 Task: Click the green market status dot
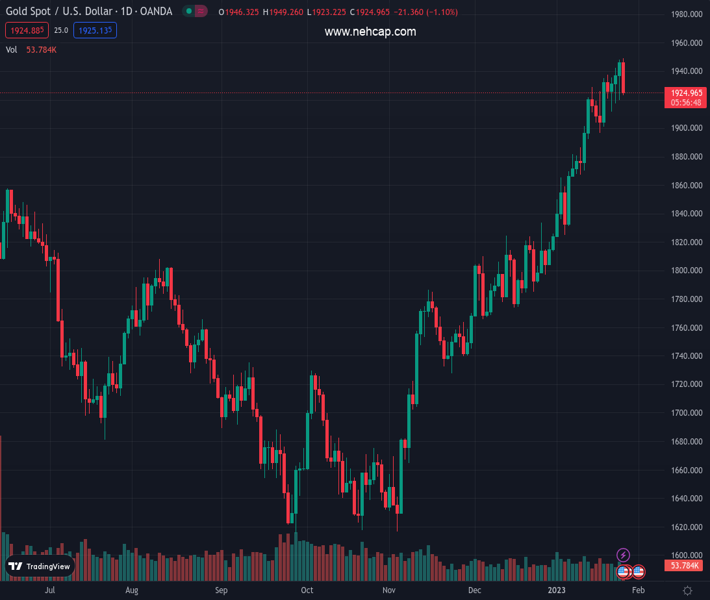(188, 12)
